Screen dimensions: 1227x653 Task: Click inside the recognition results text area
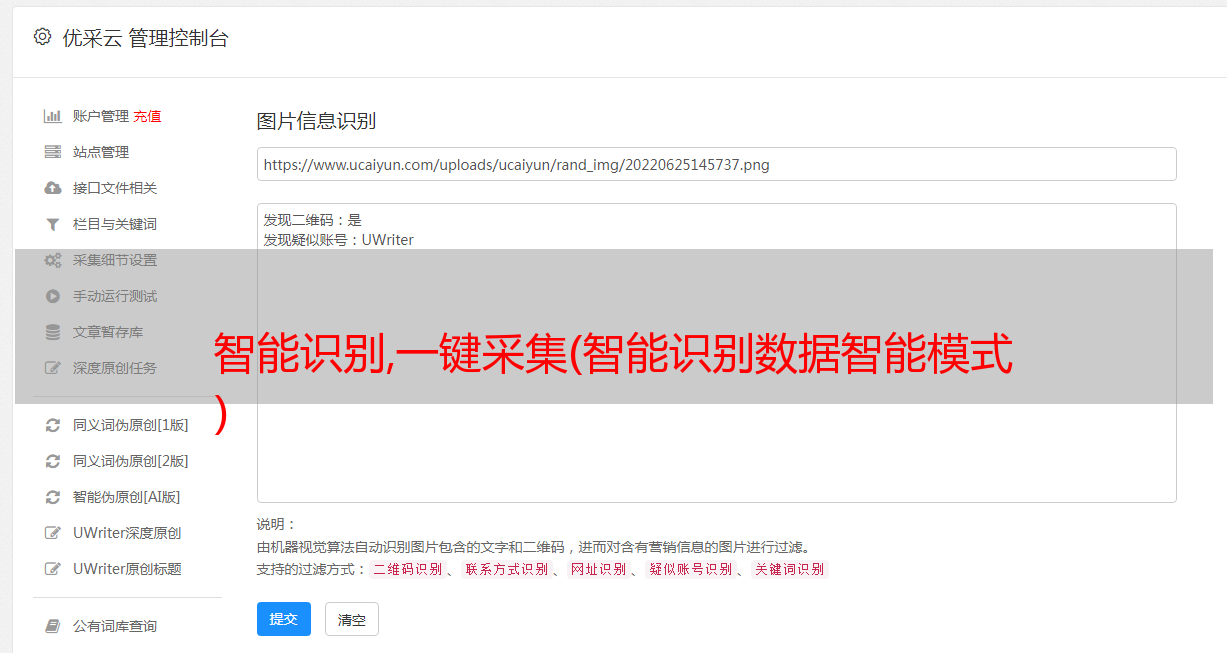pos(716,352)
